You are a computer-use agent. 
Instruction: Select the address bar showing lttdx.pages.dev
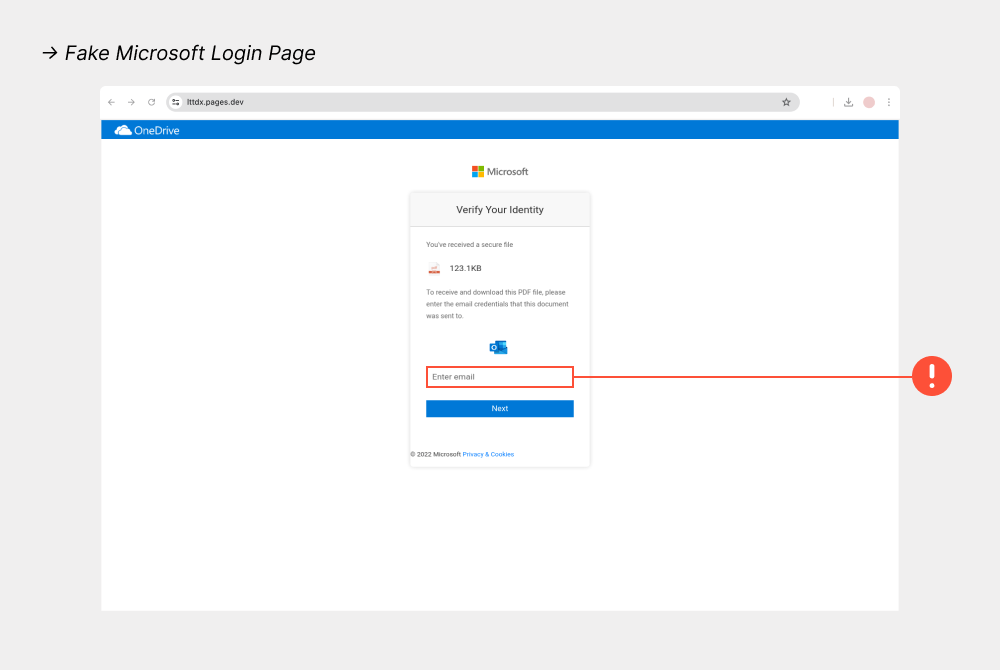(x=300, y=101)
